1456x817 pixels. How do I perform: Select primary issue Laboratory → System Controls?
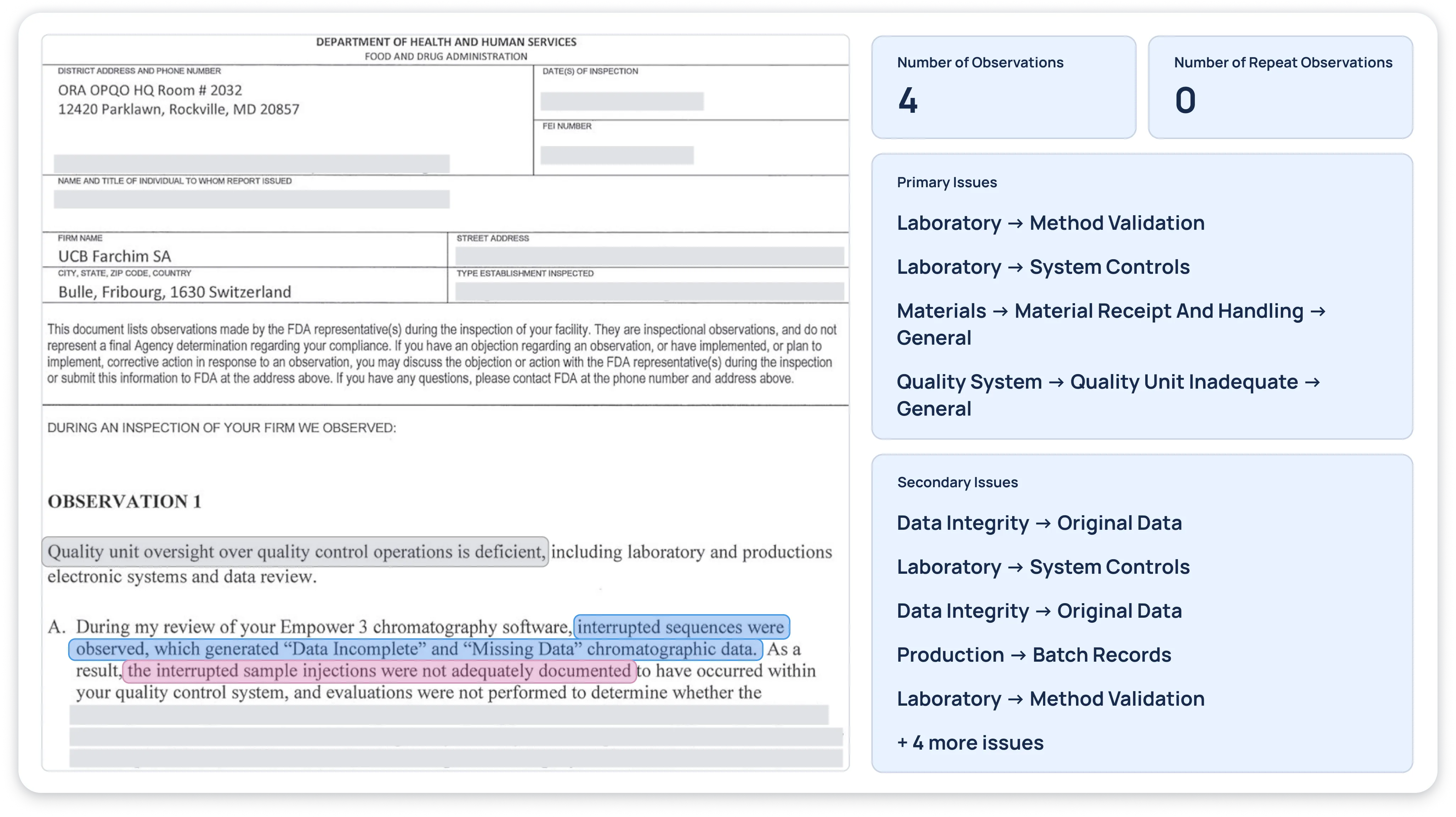(x=1043, y=267)
